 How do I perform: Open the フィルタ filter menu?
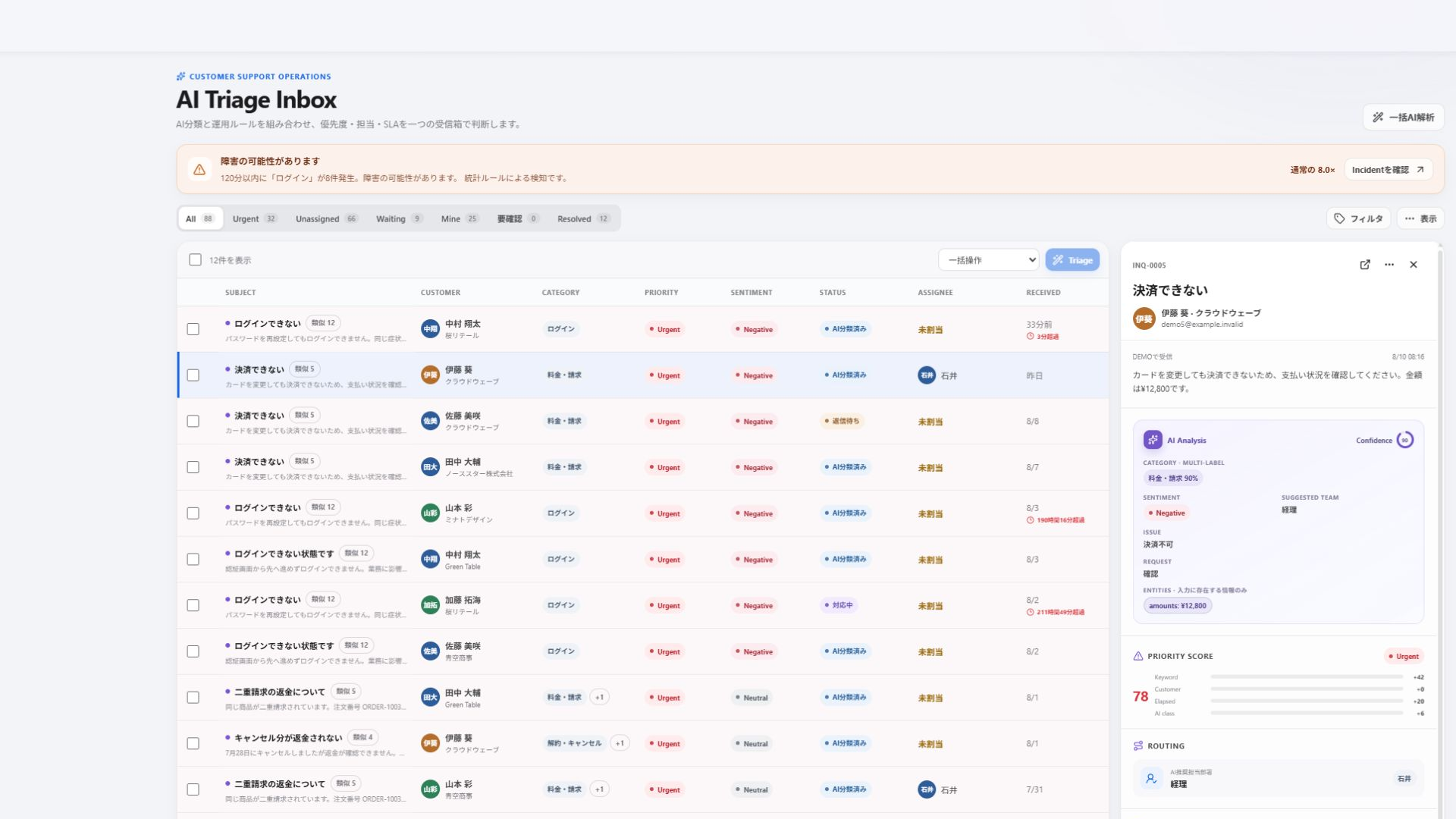click(1359, 218)
